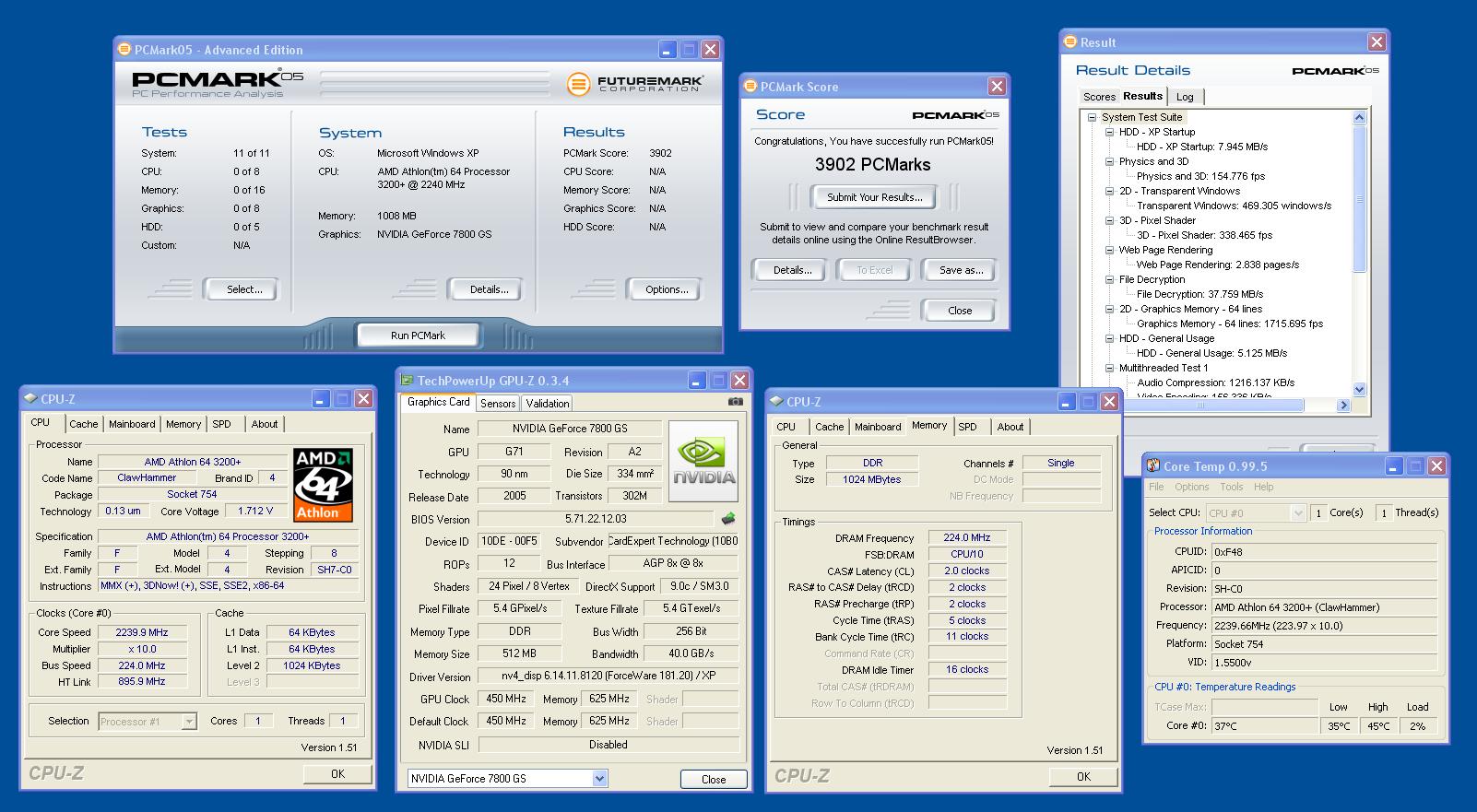The height and width of the screenshot is (812, 1477).
Task: Collapse the System Test Suite tree node
Action: coord(1092,117)
